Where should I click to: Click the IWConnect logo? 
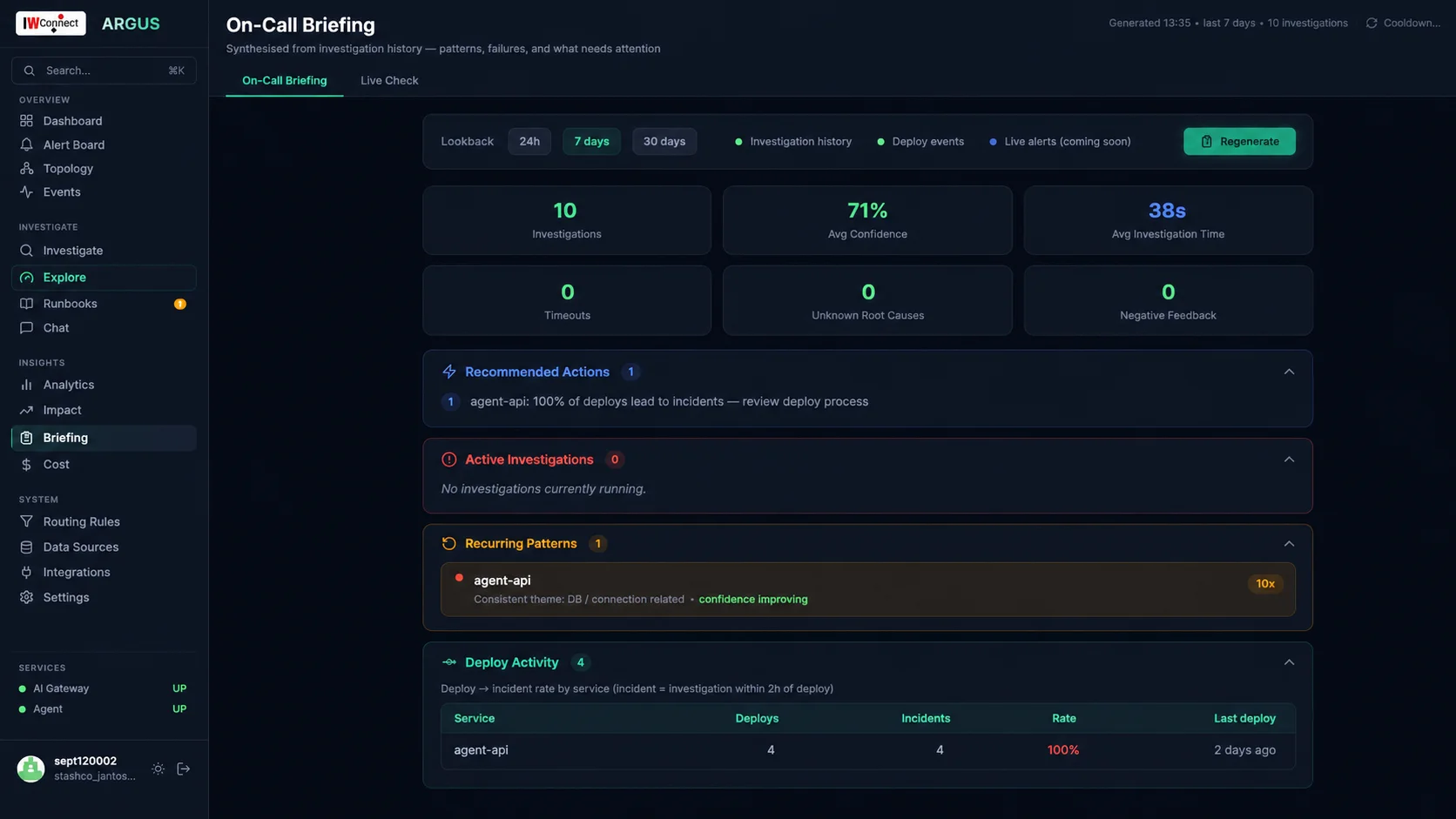51,23
